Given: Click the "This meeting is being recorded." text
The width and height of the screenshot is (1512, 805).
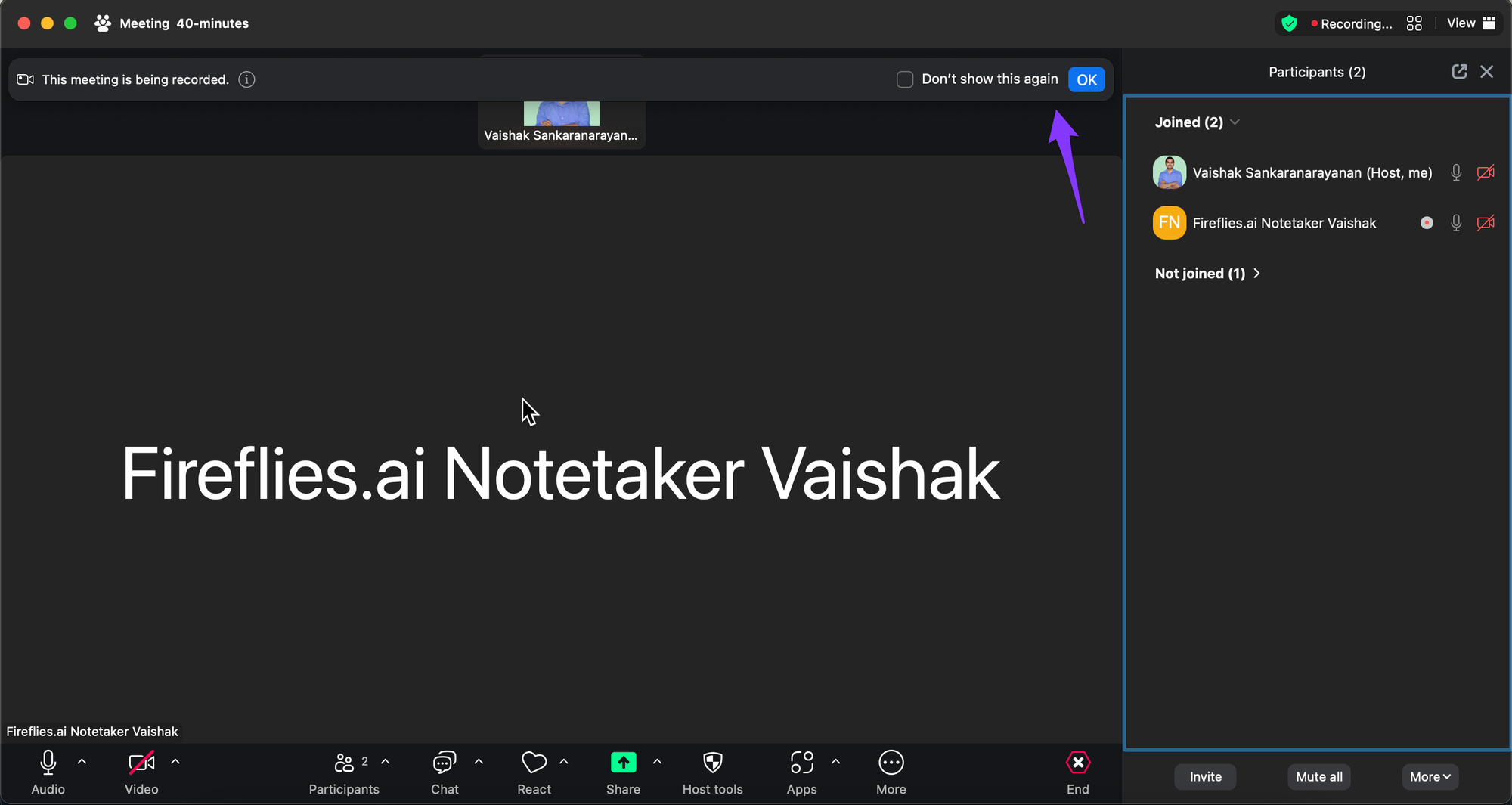Looking at the screenshot, I should 135,79.
